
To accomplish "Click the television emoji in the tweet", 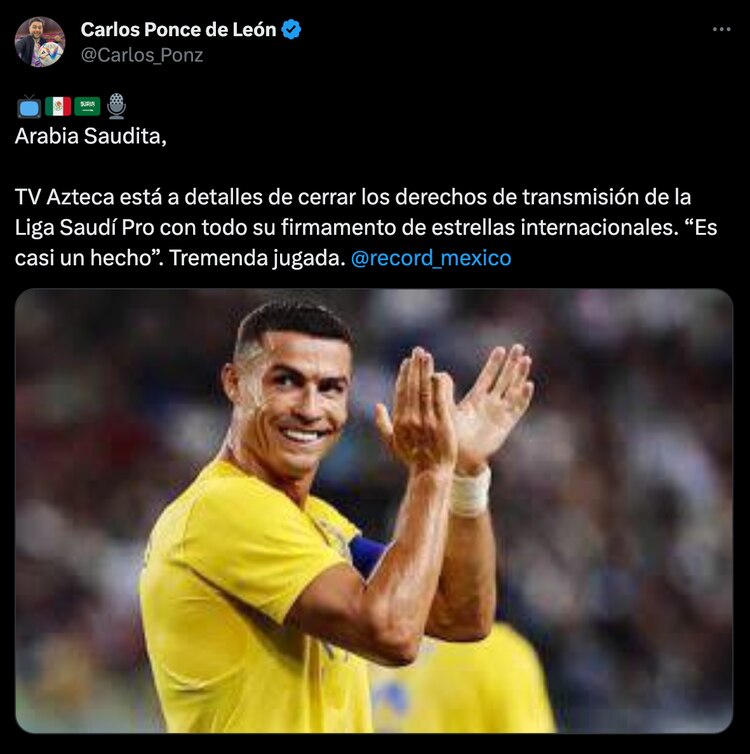I will pos(29,106).
